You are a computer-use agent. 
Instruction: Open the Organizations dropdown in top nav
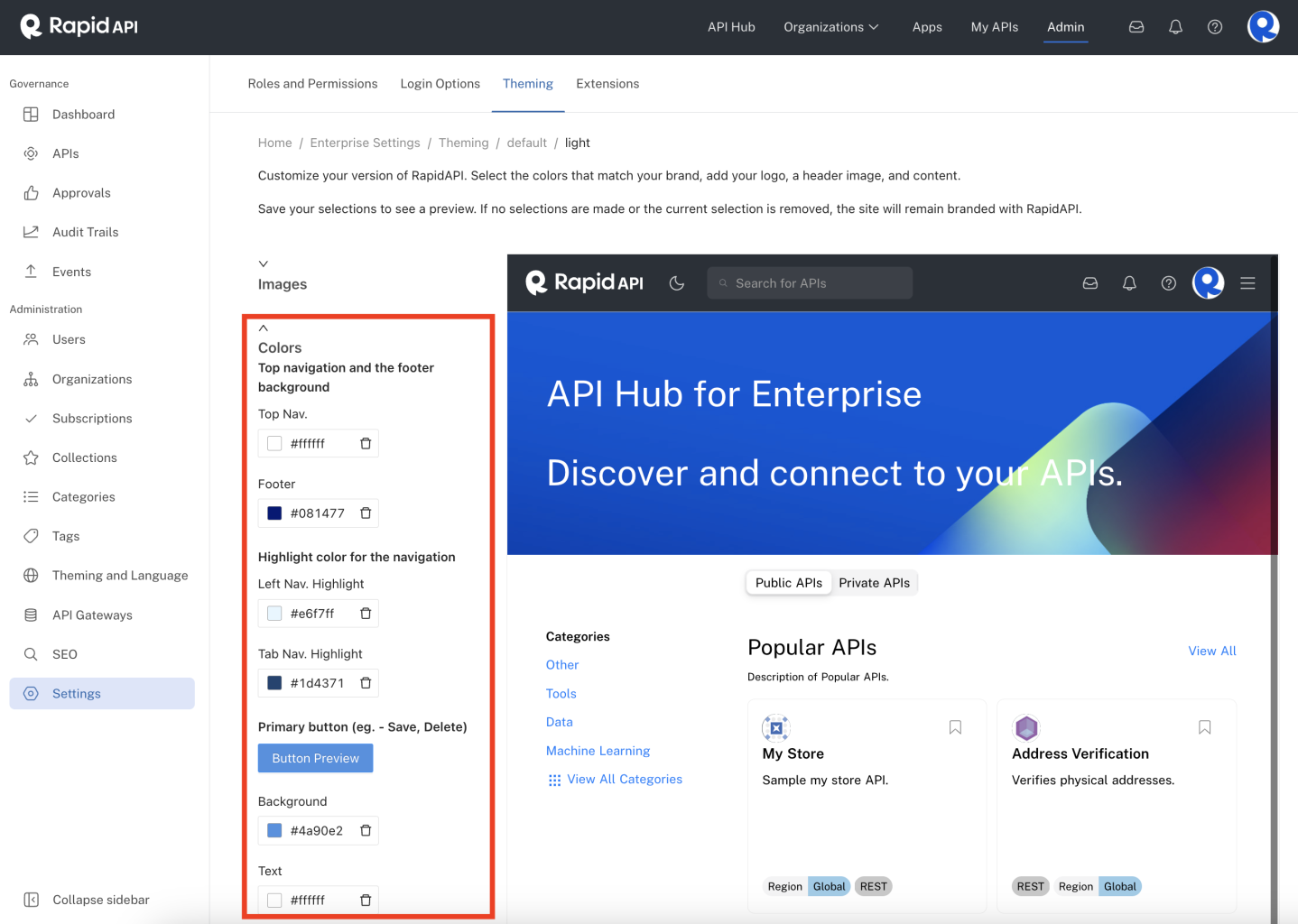[831, 27]
